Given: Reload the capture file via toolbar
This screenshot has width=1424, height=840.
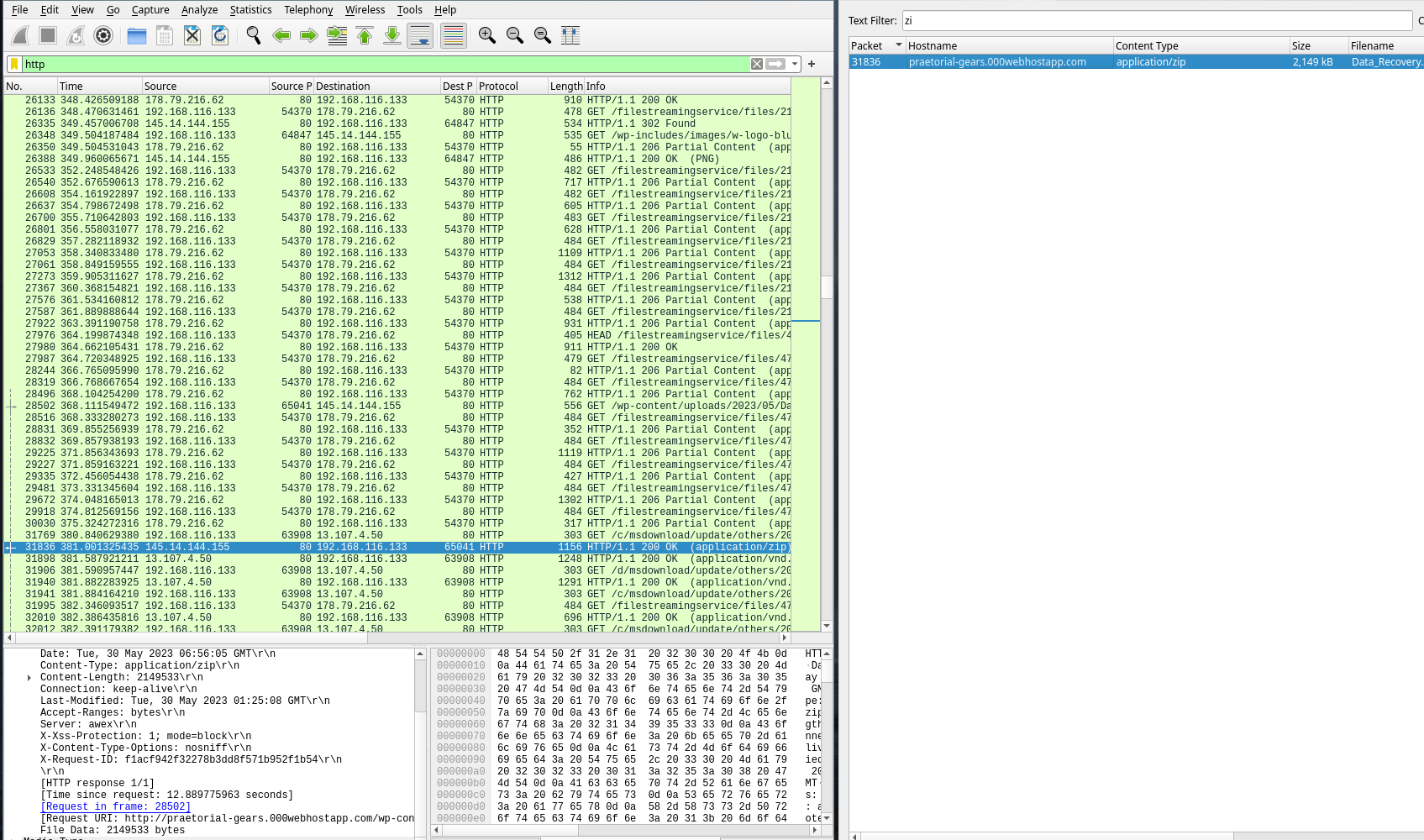Looking at the screenshot, I should 220,35.
